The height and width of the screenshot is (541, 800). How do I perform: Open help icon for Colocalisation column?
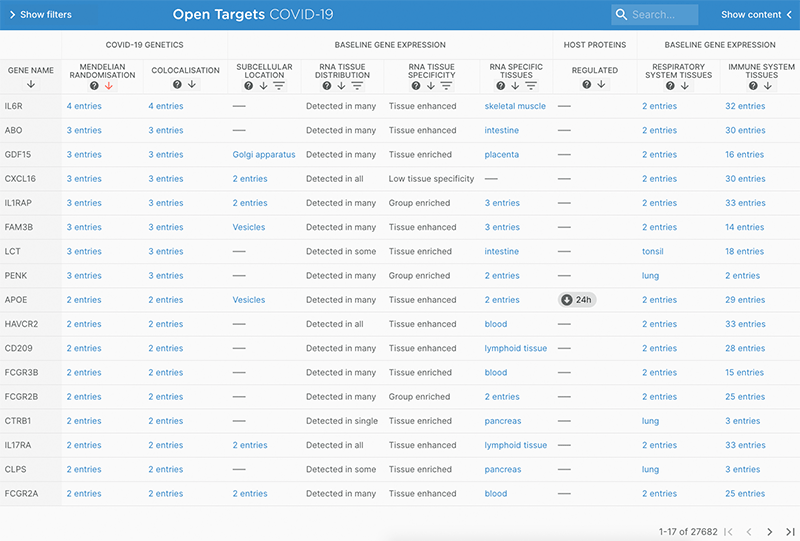tap(177, 84)
